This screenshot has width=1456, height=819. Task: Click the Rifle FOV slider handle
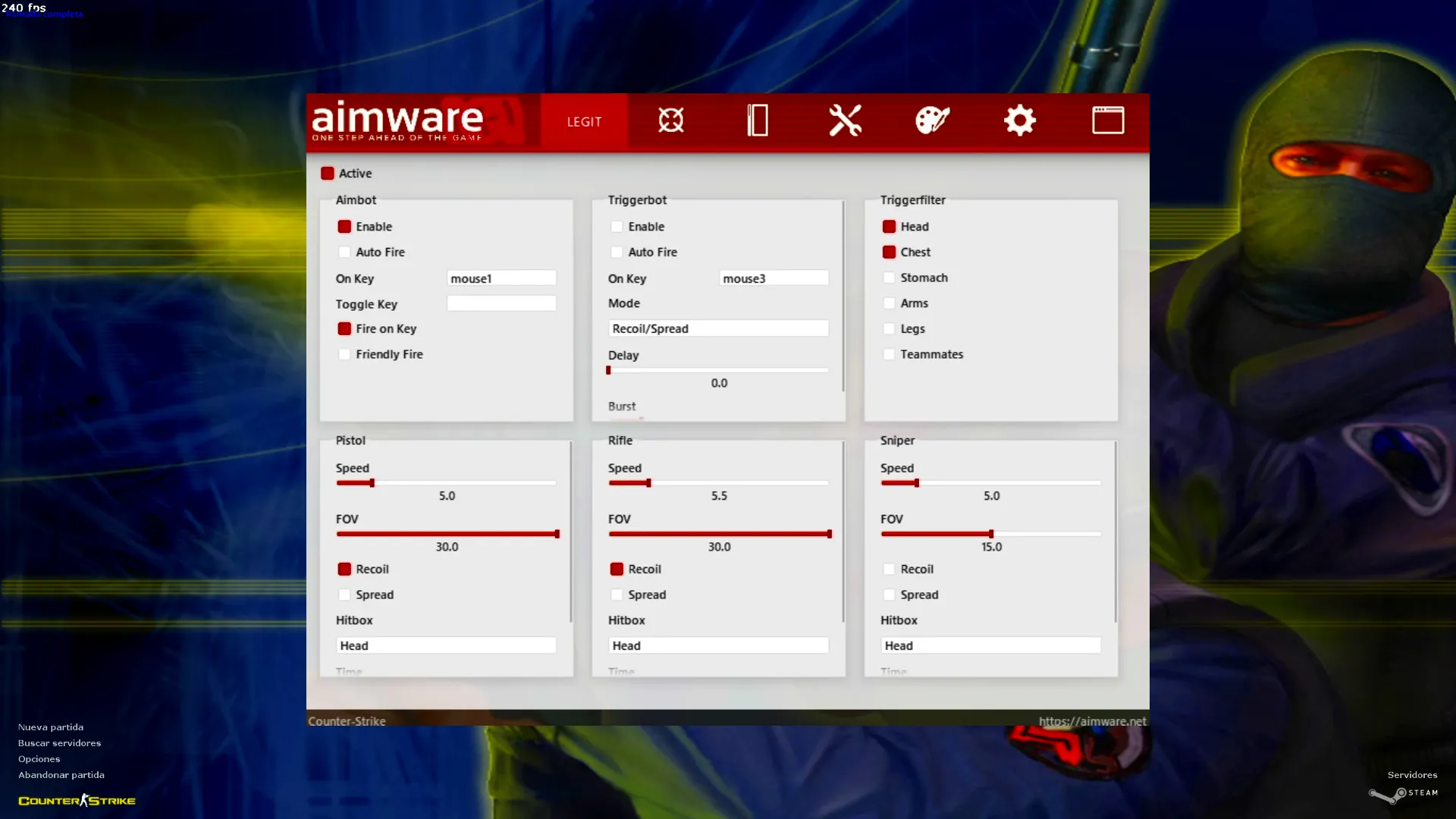[x=830, y=534]
